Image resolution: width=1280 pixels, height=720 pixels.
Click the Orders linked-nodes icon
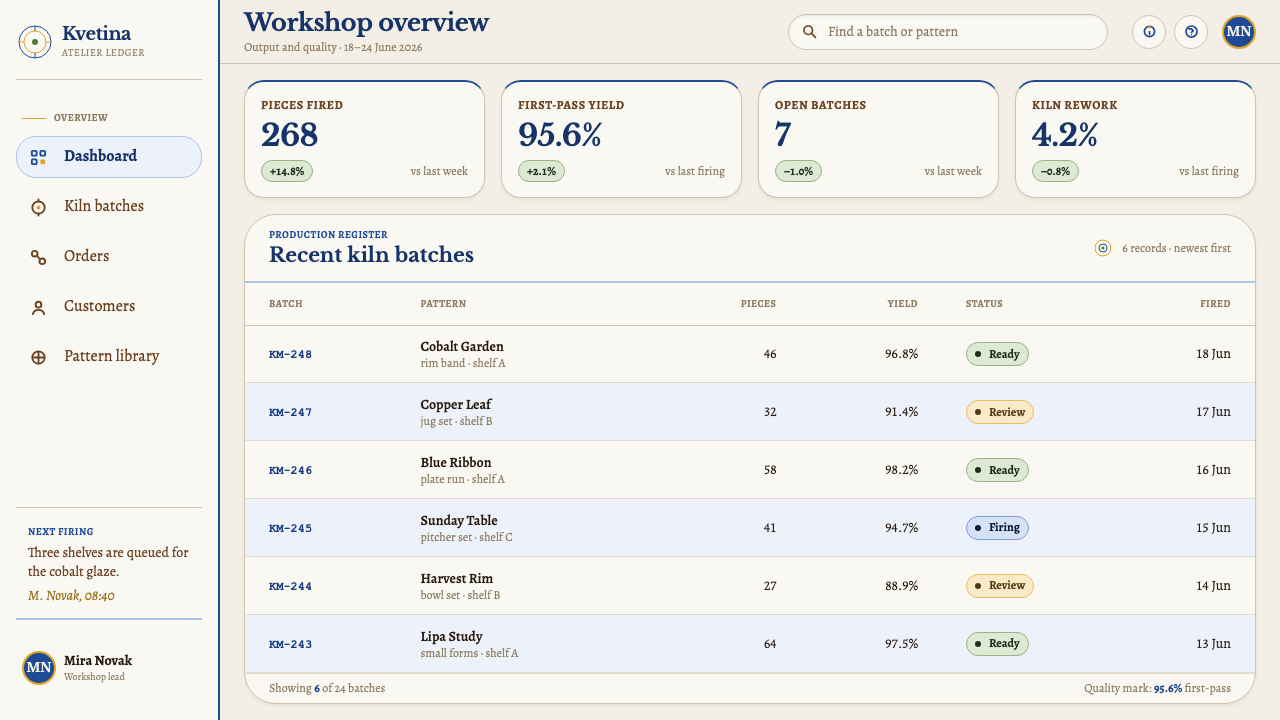(38, 257)
